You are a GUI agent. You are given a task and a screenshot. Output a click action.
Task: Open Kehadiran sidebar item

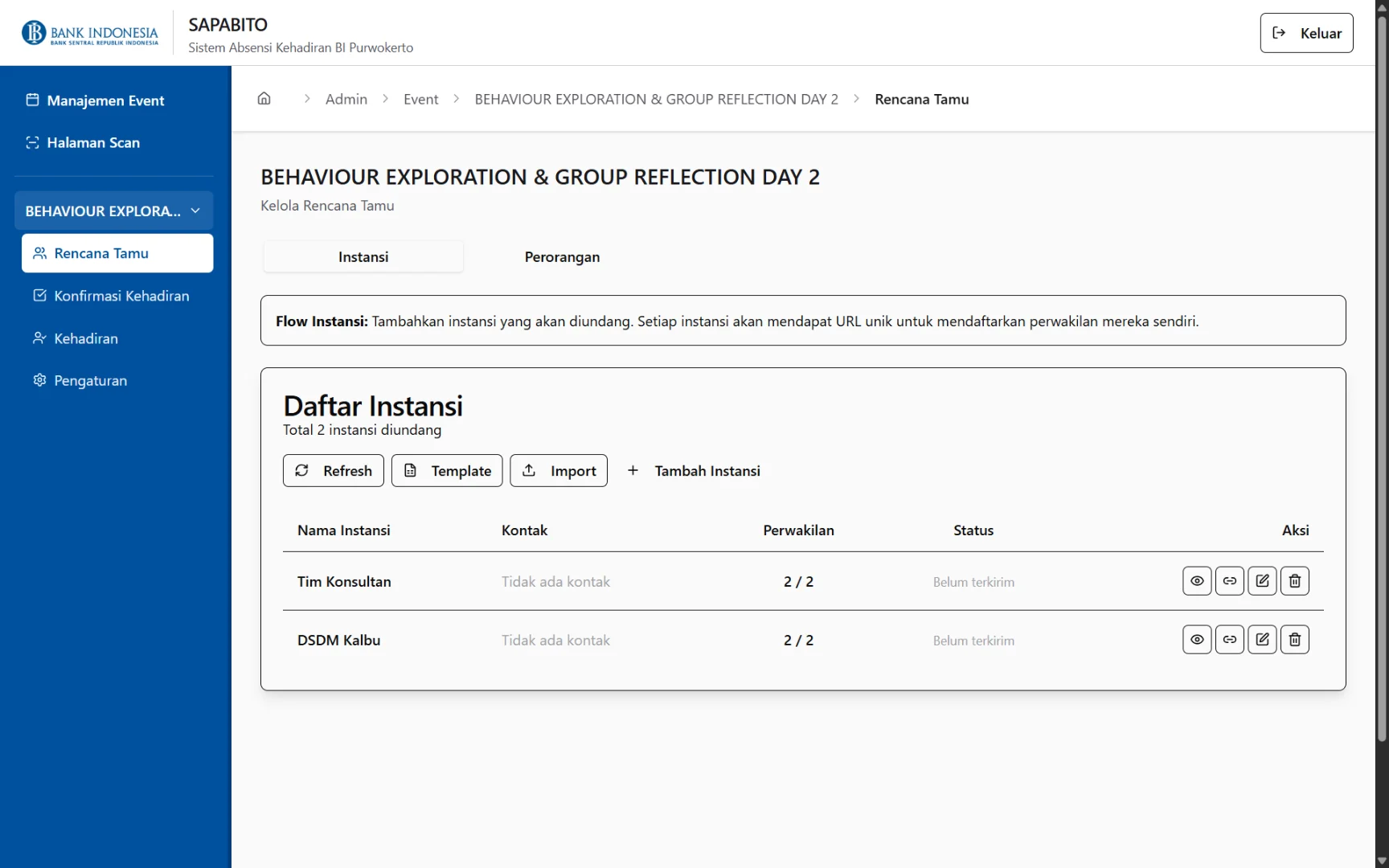(117, 338)
